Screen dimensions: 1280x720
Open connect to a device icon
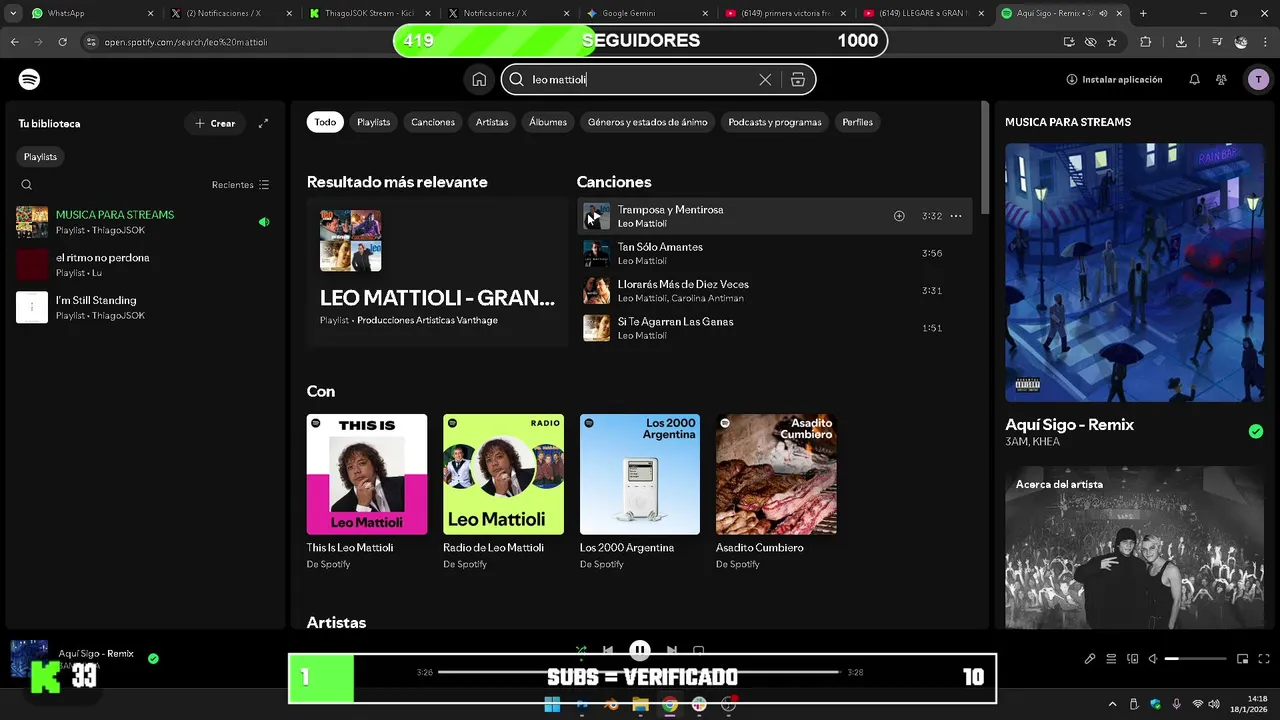[x=1132, y=659]
